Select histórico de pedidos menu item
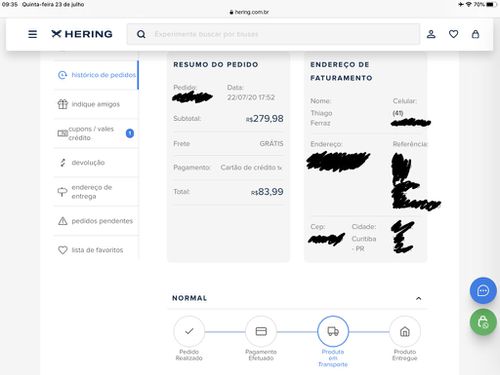 pos(96,75)
